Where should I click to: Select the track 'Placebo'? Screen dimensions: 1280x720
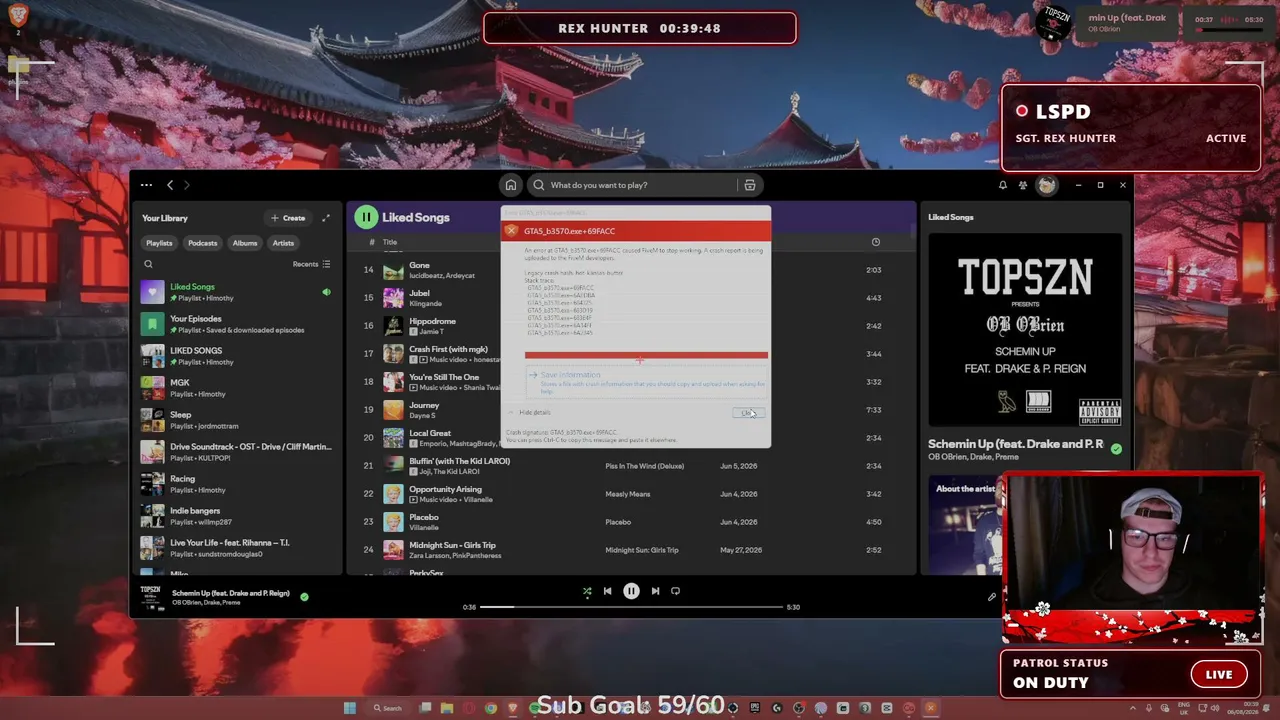424,517
